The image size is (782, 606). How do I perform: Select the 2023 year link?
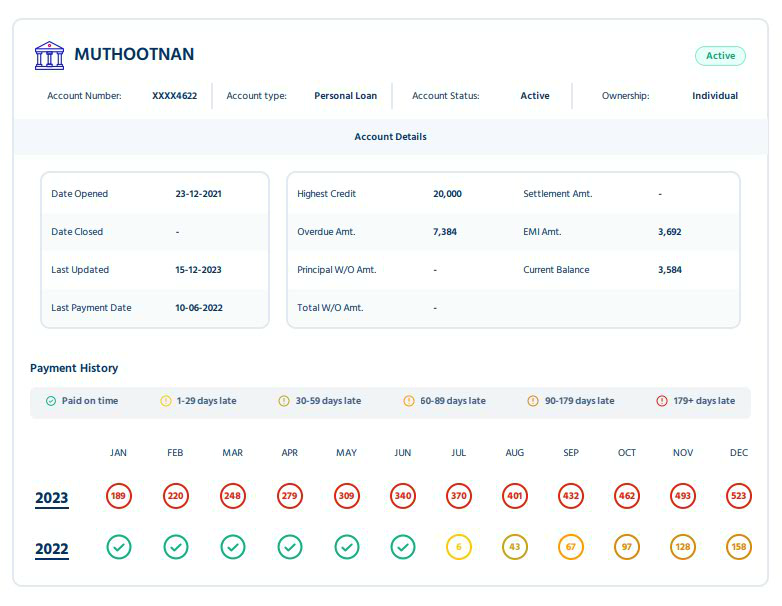(52, 498)
